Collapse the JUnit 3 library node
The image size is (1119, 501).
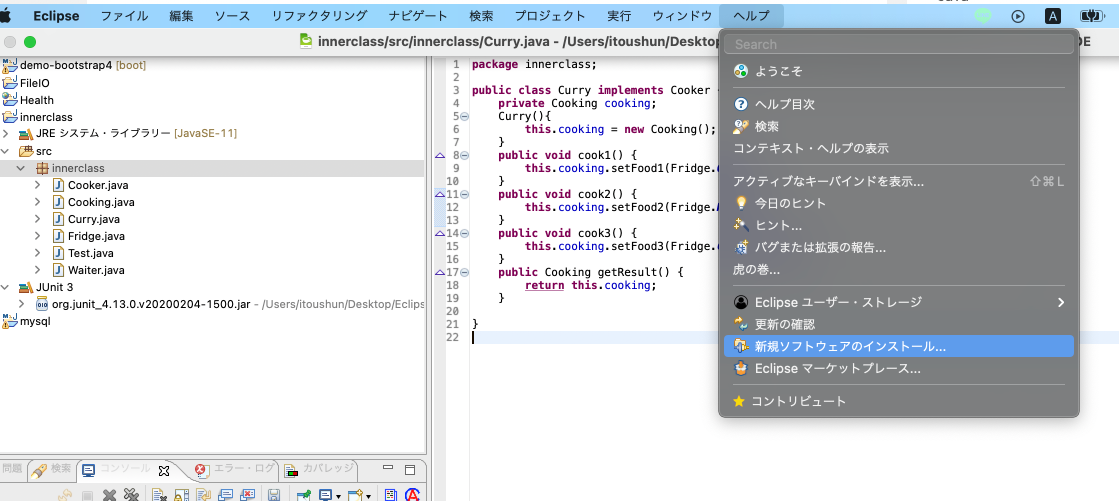6,288
